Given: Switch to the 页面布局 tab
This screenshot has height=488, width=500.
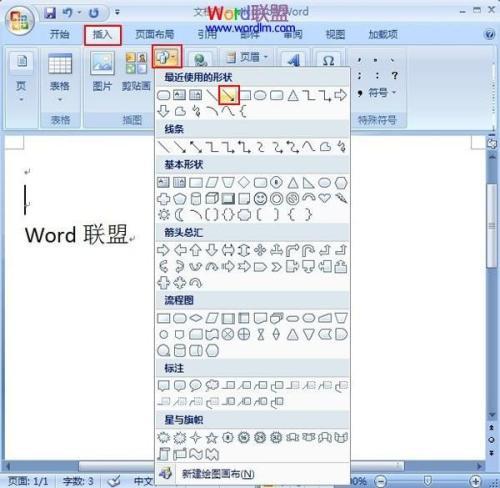Looking at the screenshot, I should [154, 34].
